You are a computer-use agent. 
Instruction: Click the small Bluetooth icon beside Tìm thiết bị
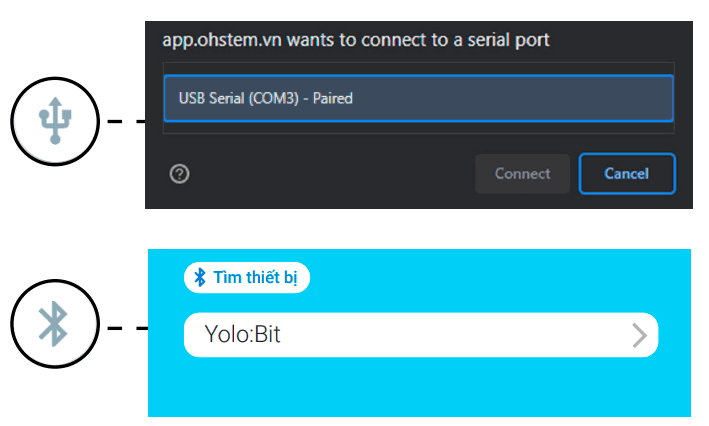200,277
